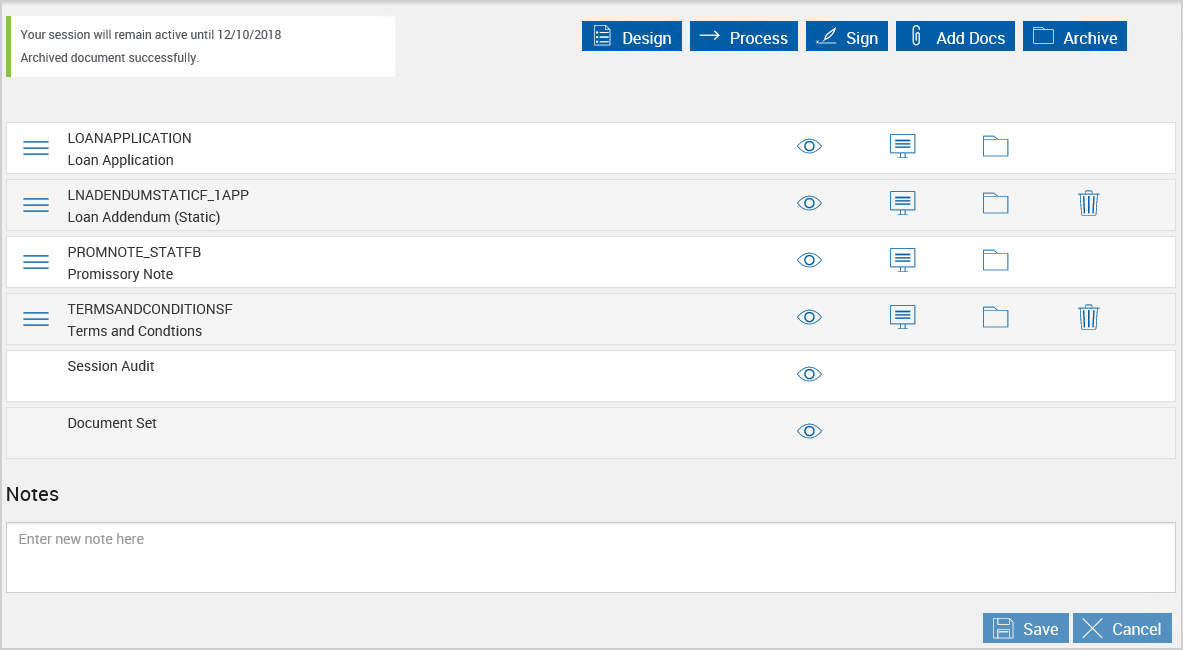Open presentation screen icon for Loan Addendum
Viewport: 1183px width, 650px height.
click(x=902, y=204)
